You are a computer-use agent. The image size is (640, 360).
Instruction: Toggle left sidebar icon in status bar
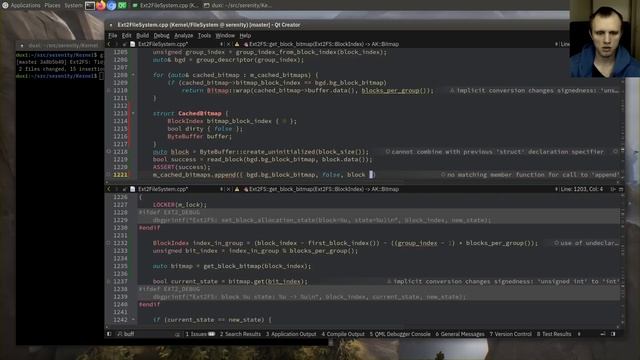[109, 334]
